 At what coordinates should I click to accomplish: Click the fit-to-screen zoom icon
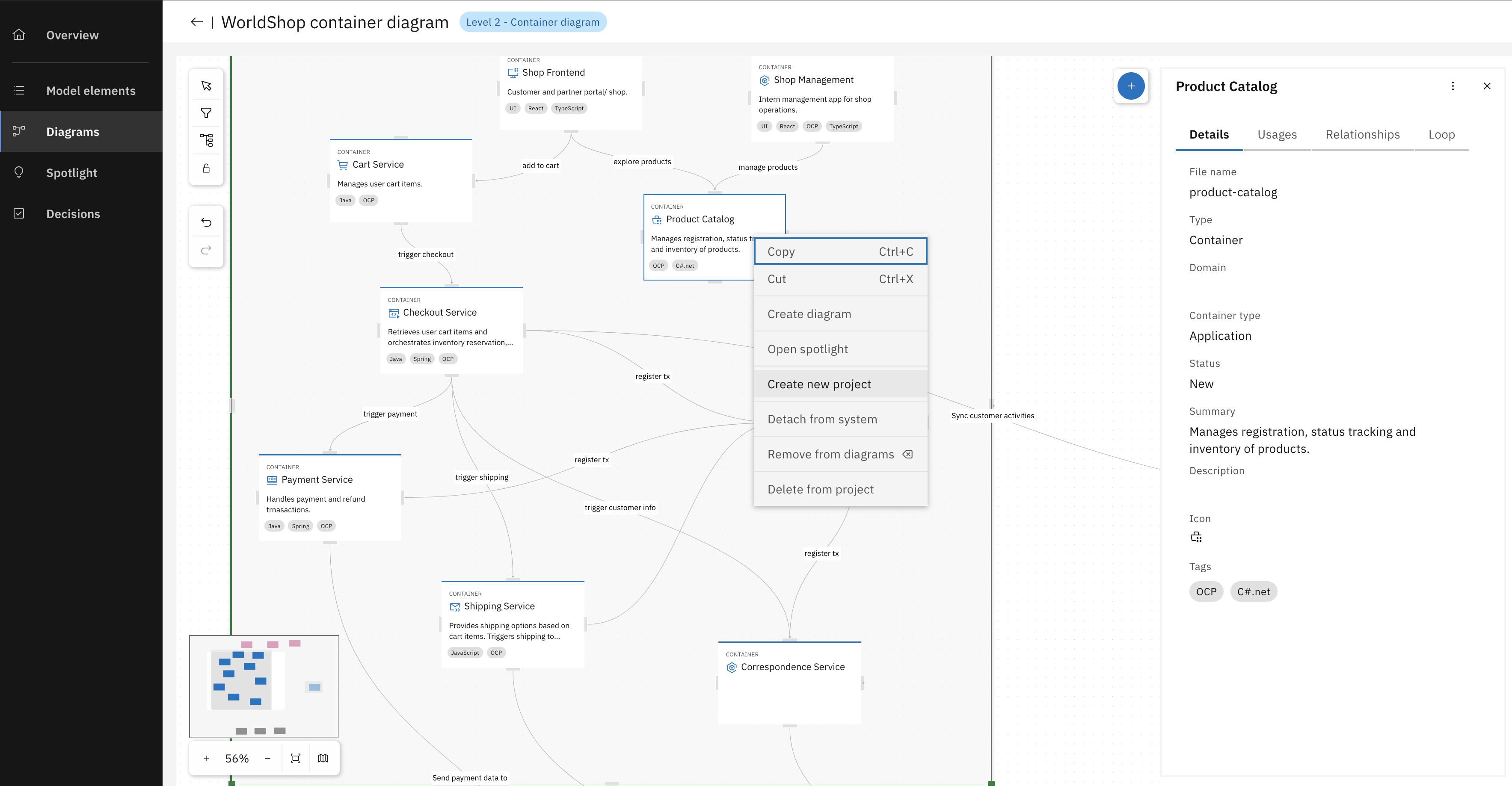pos(296,758)
